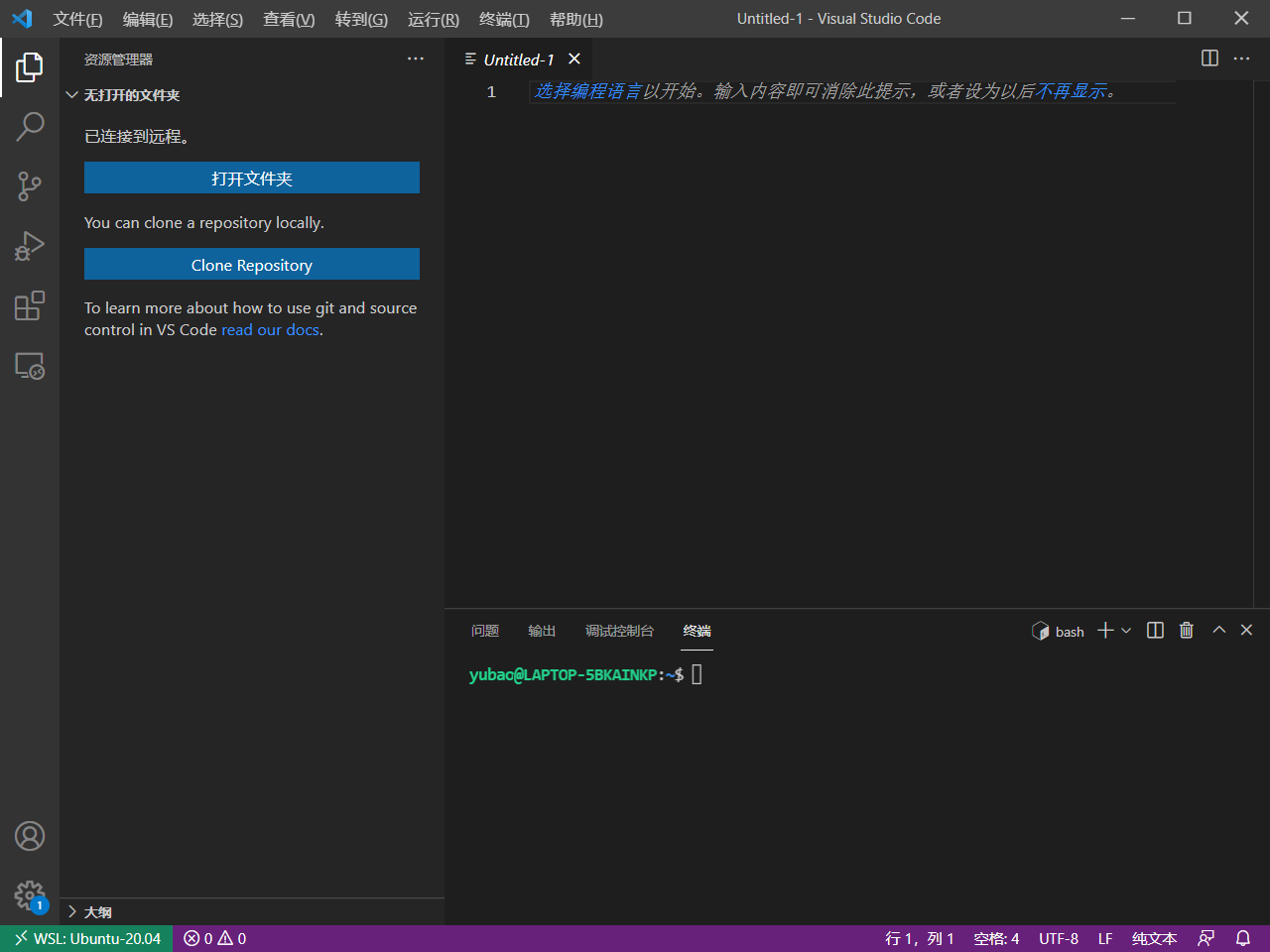The width and height of the screenshot is (1270, 952).
Task: Click the '行 1, 列 1' status entry
Action: pyautogui.click(x=919, y=938)
